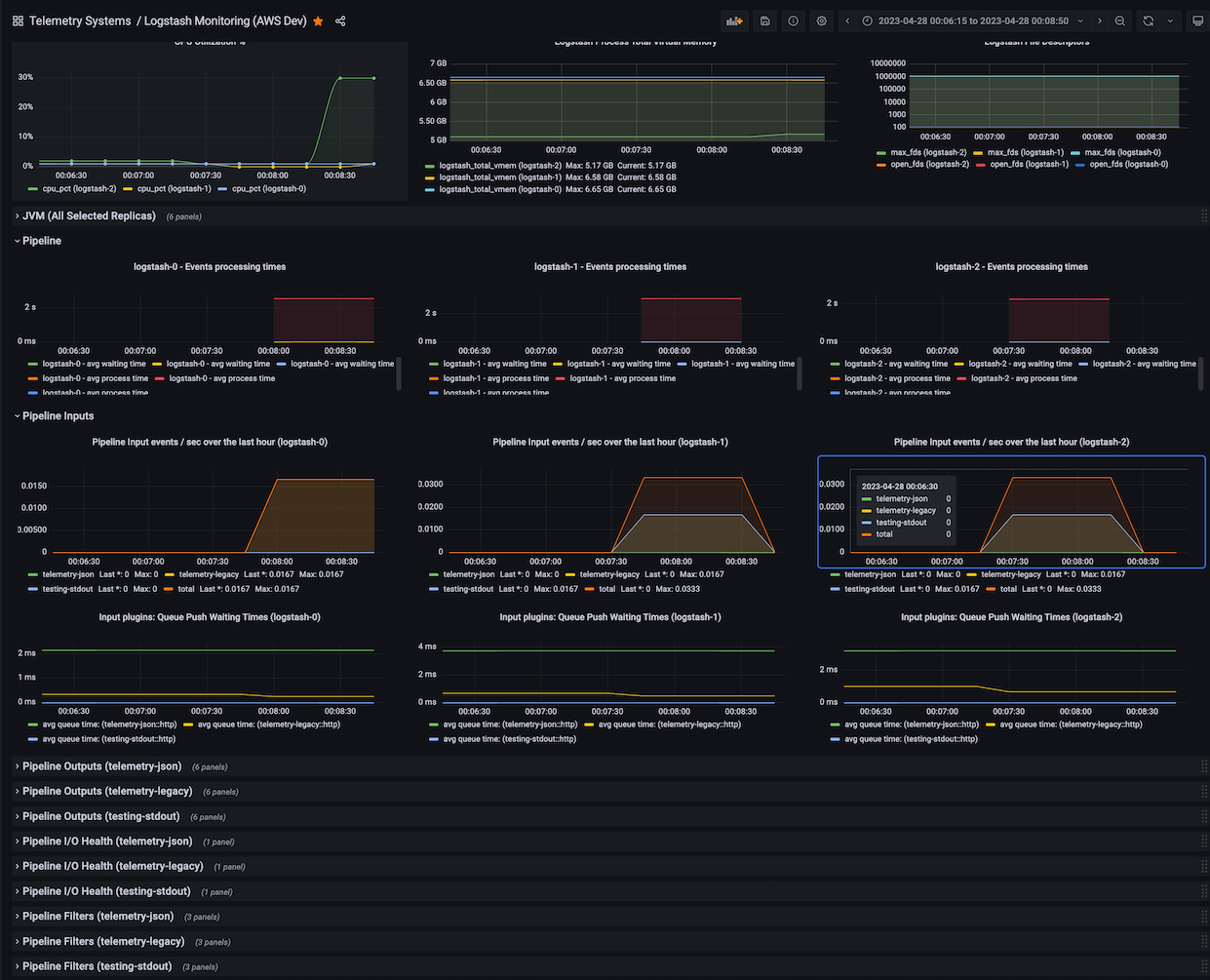Click the Pipeline Input events (logstash-2) graph
Image resolution: width=1210 pixels, height=980 pixels.
(x=1011, y=514)
